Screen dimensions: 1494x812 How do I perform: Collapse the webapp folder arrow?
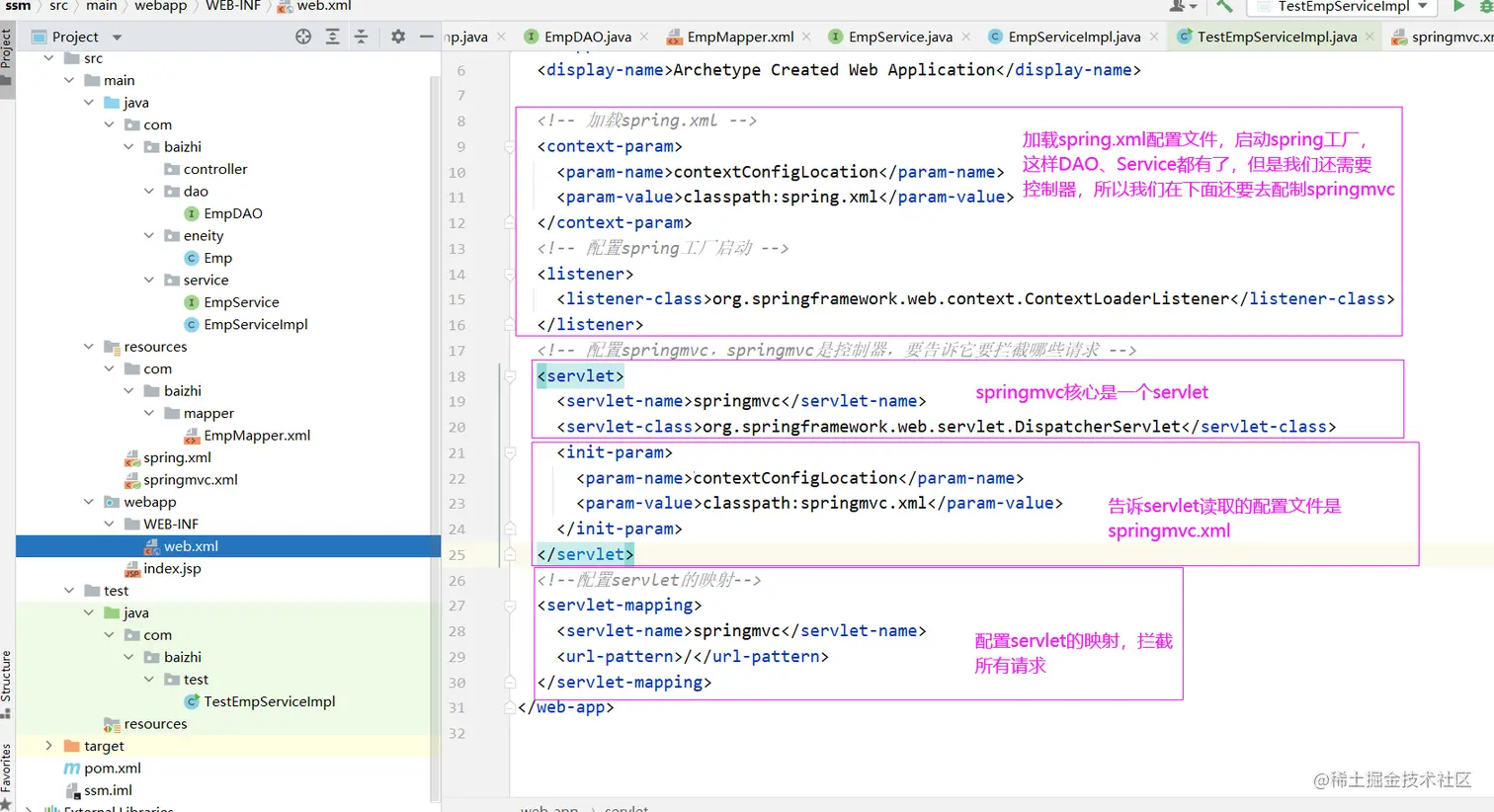point(89,502)
